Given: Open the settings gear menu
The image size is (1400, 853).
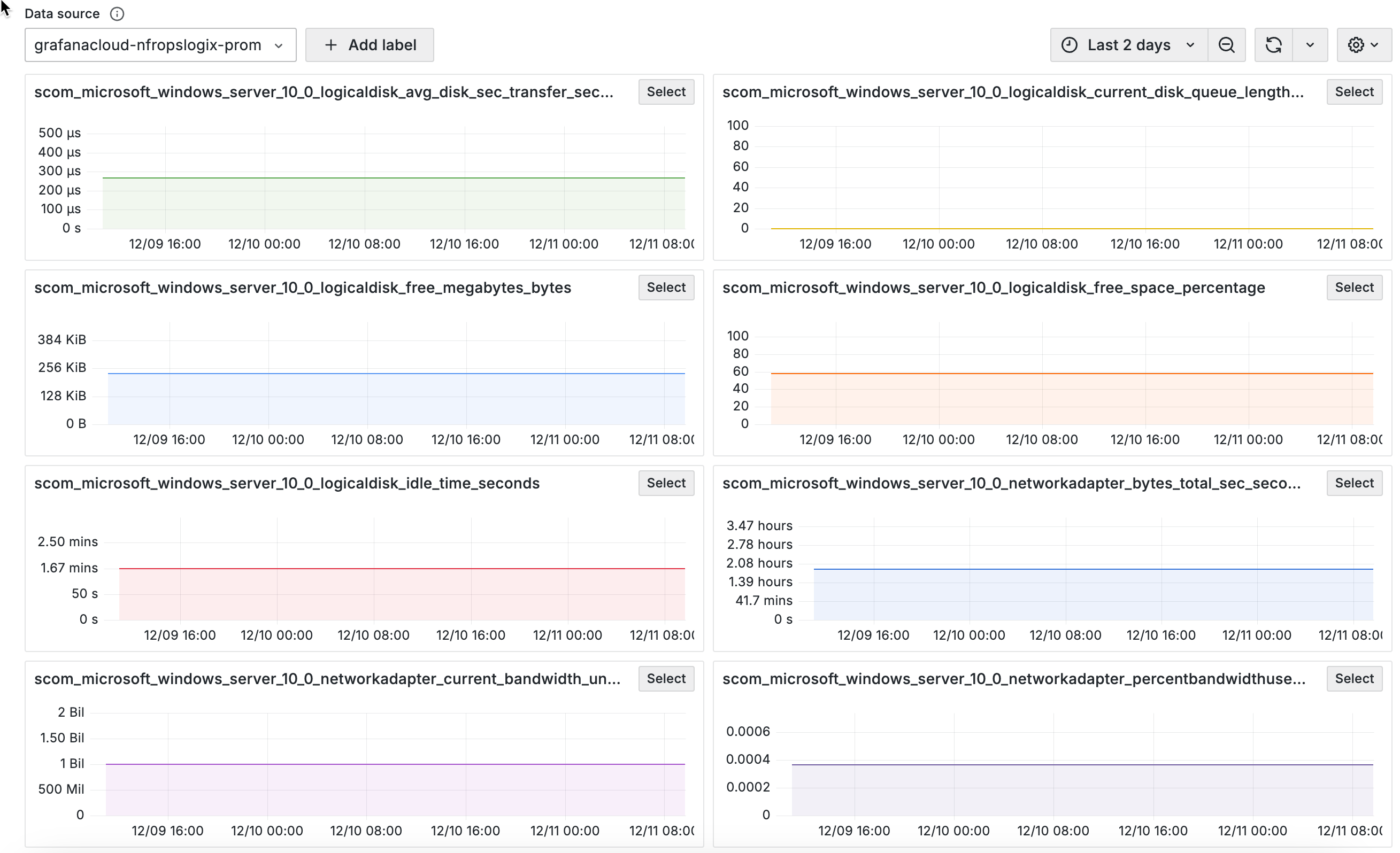Looking at the screenshot, I should coord(1363,45).
